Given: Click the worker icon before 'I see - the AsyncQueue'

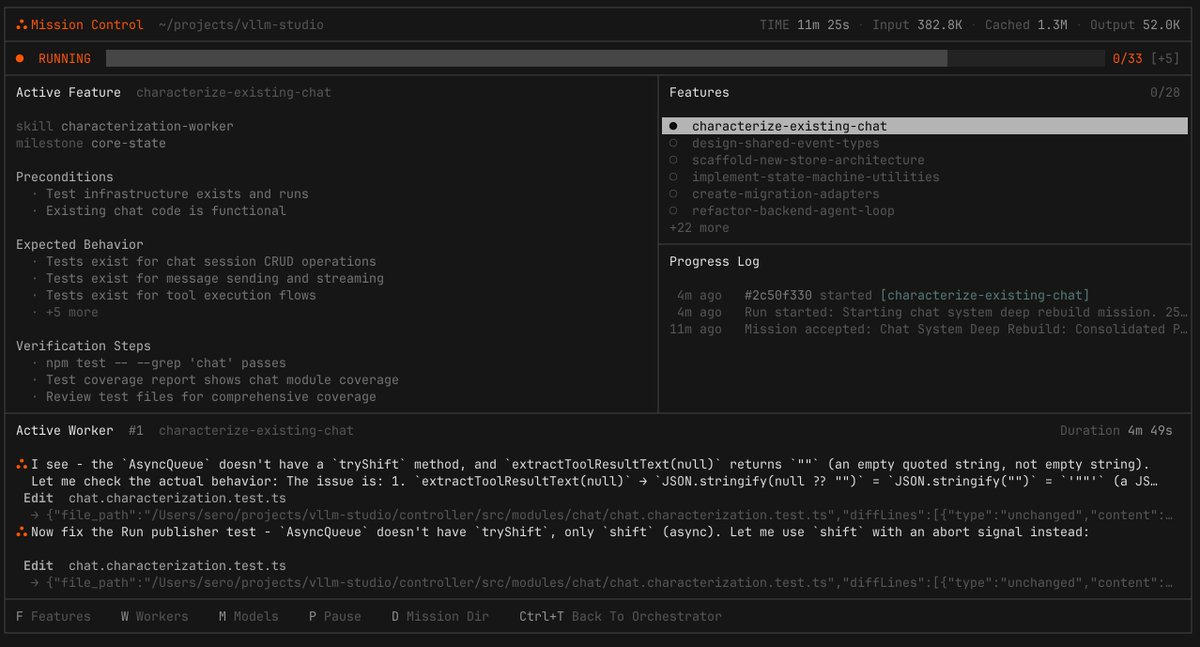Looking at the screenshot, I should pyautogui.click(x=21, y=465).
